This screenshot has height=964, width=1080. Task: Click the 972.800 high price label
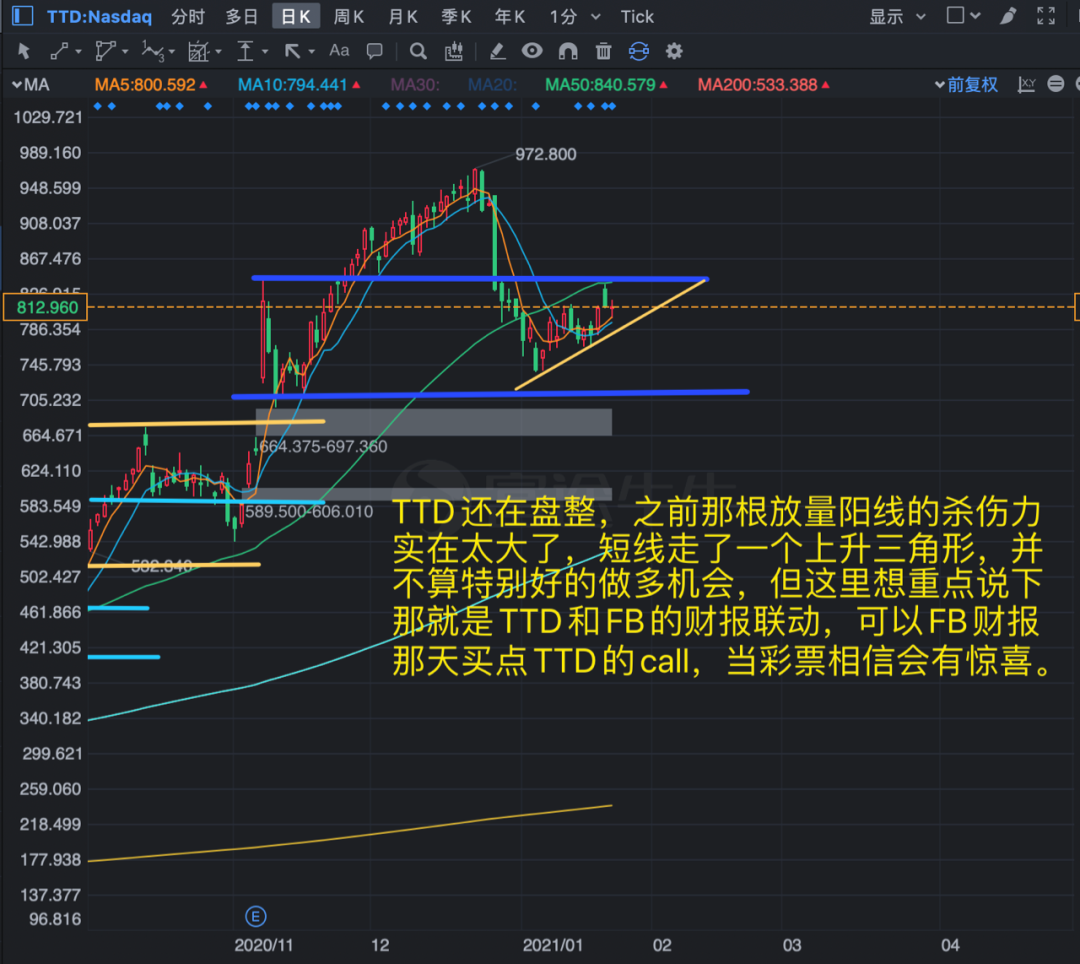click(x=546, y=154)
